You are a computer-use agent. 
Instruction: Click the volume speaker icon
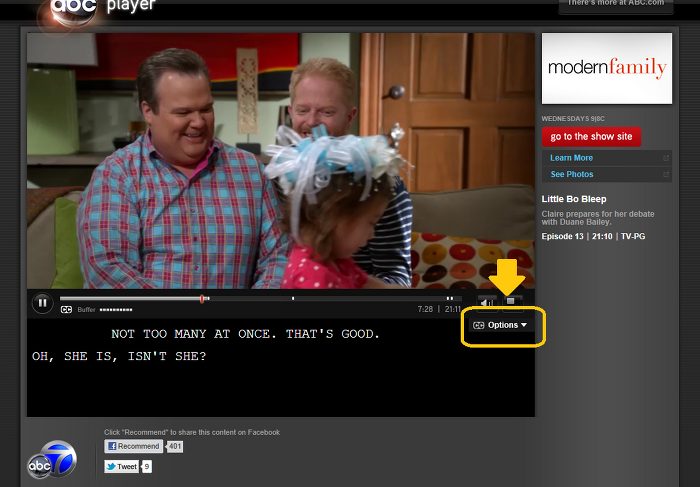coord(487,302)
